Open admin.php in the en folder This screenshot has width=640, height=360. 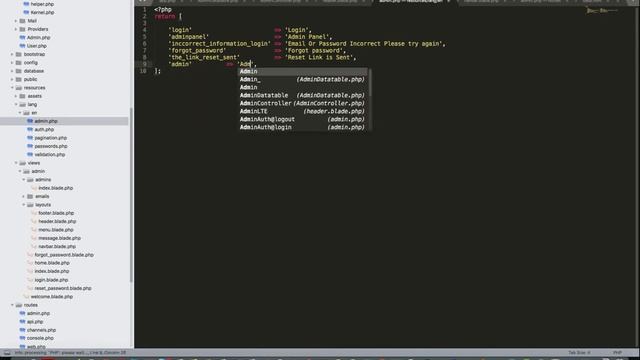[x=46, y=121]
